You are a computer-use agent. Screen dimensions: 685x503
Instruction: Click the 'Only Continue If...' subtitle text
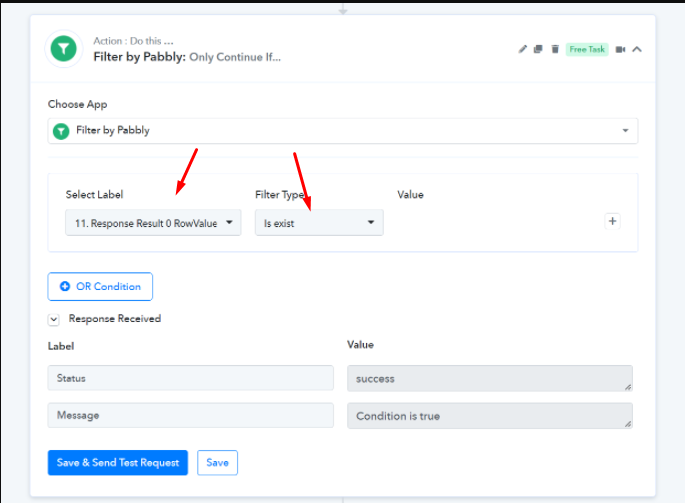point(235,57)
